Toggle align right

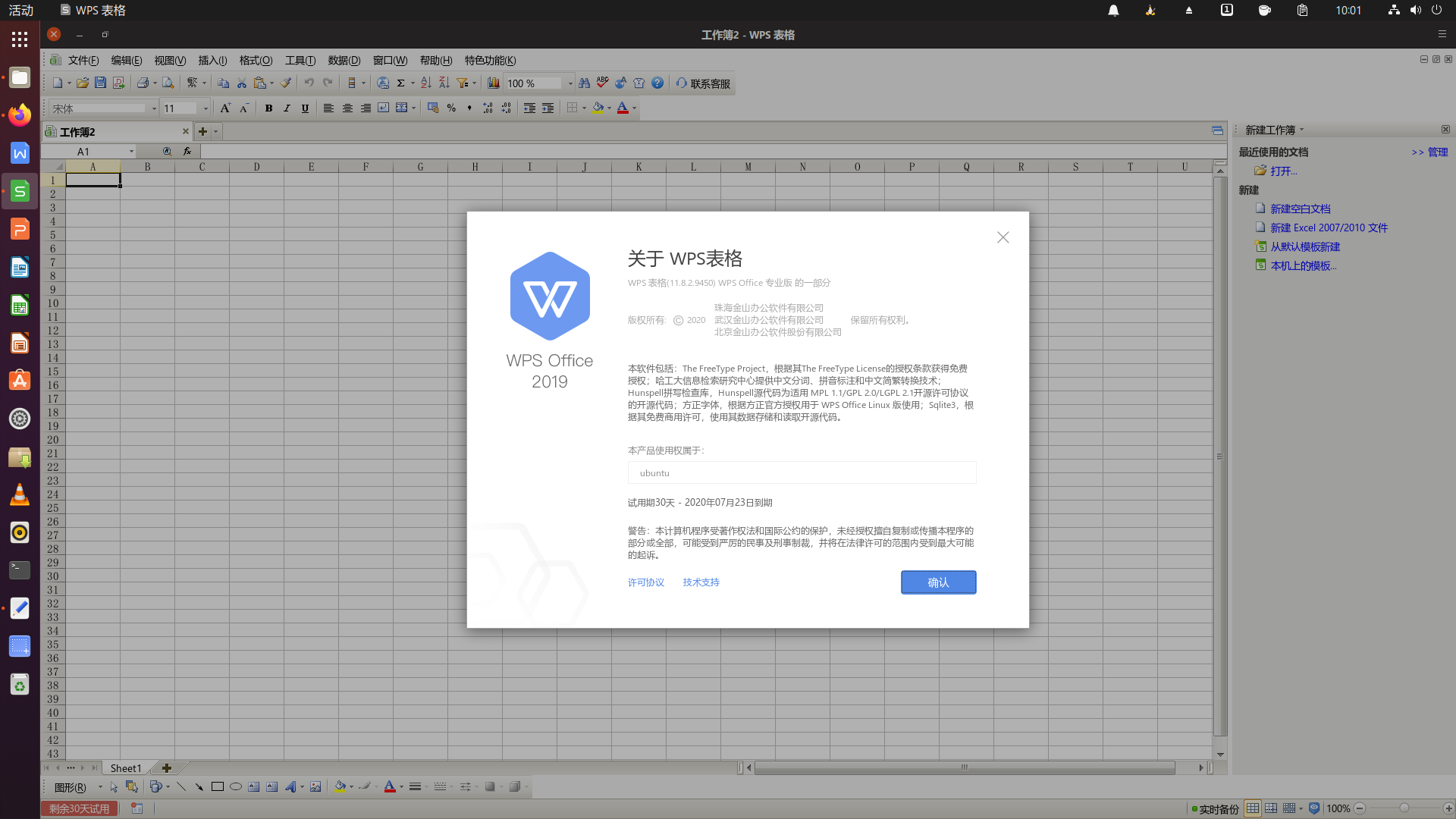click(366, 108)
